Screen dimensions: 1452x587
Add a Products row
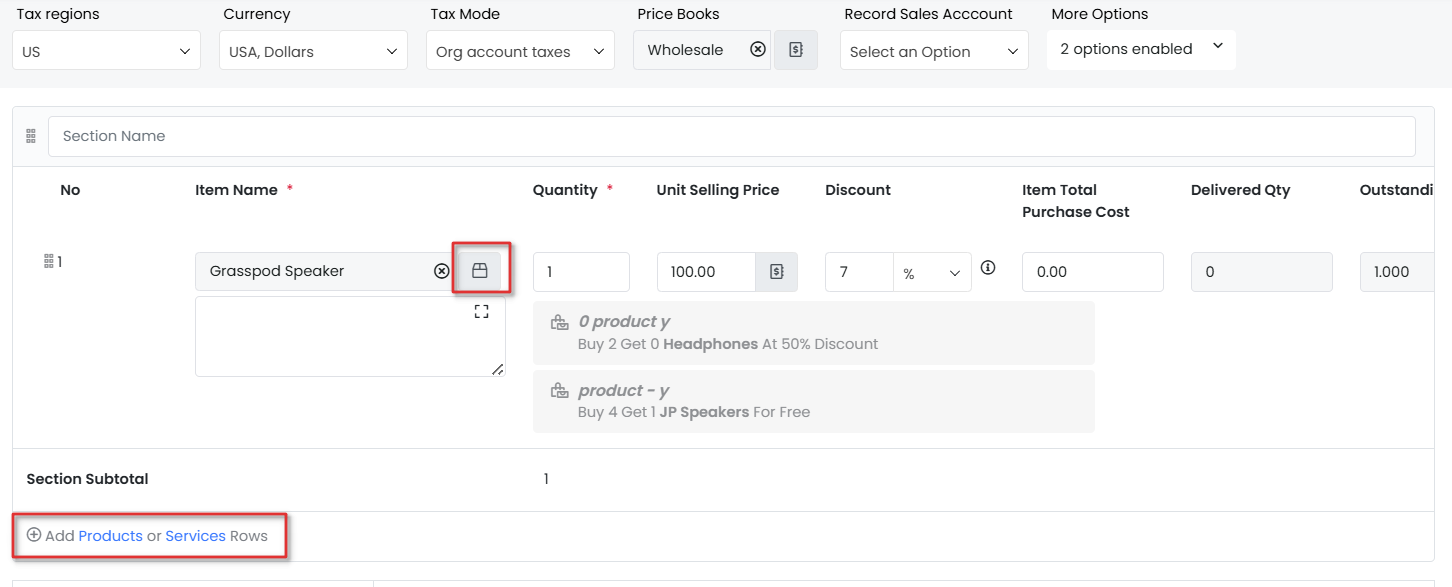click(x=110, y=536)
